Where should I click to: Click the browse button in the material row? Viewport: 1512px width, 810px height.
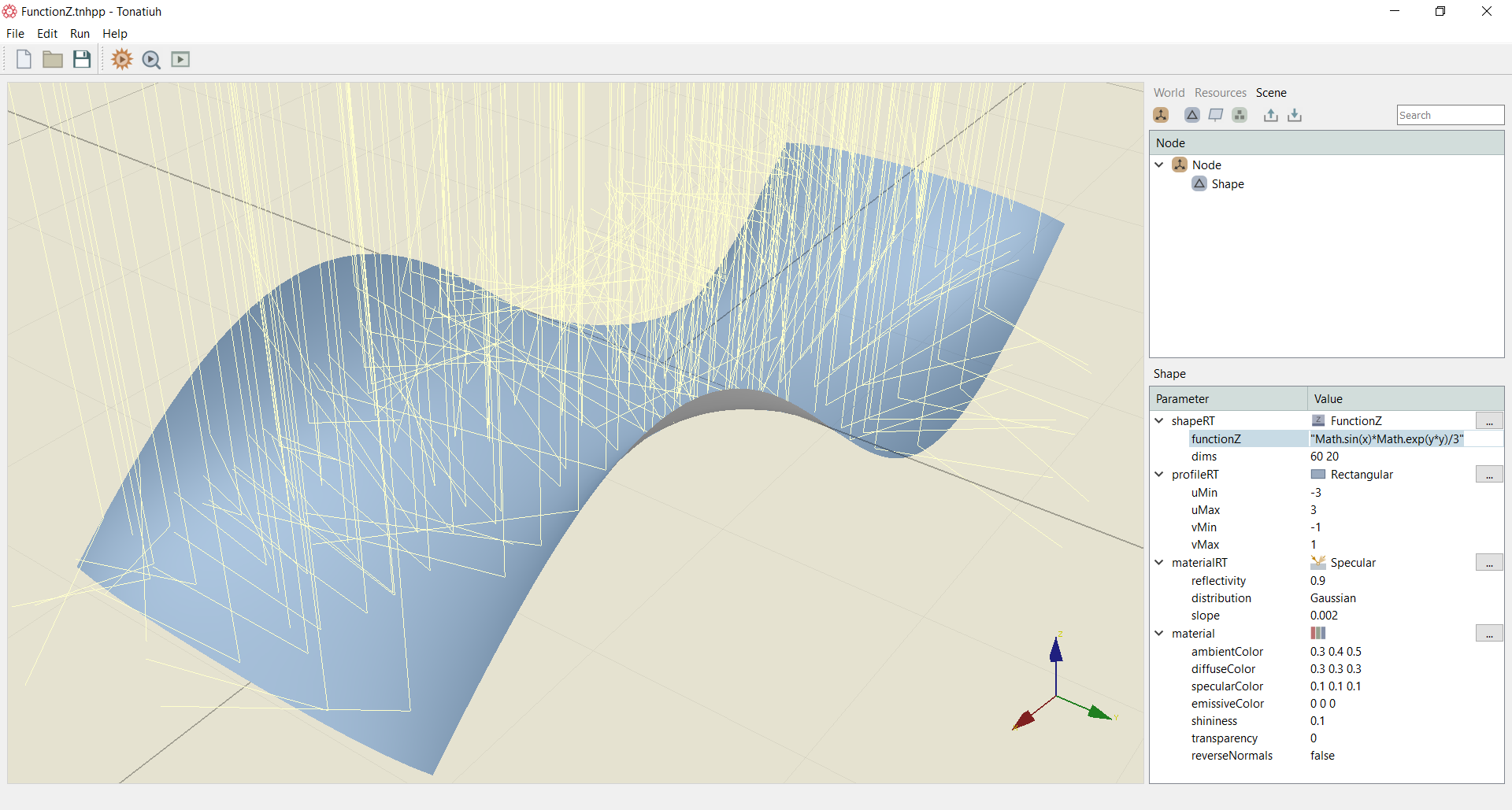1489,634
